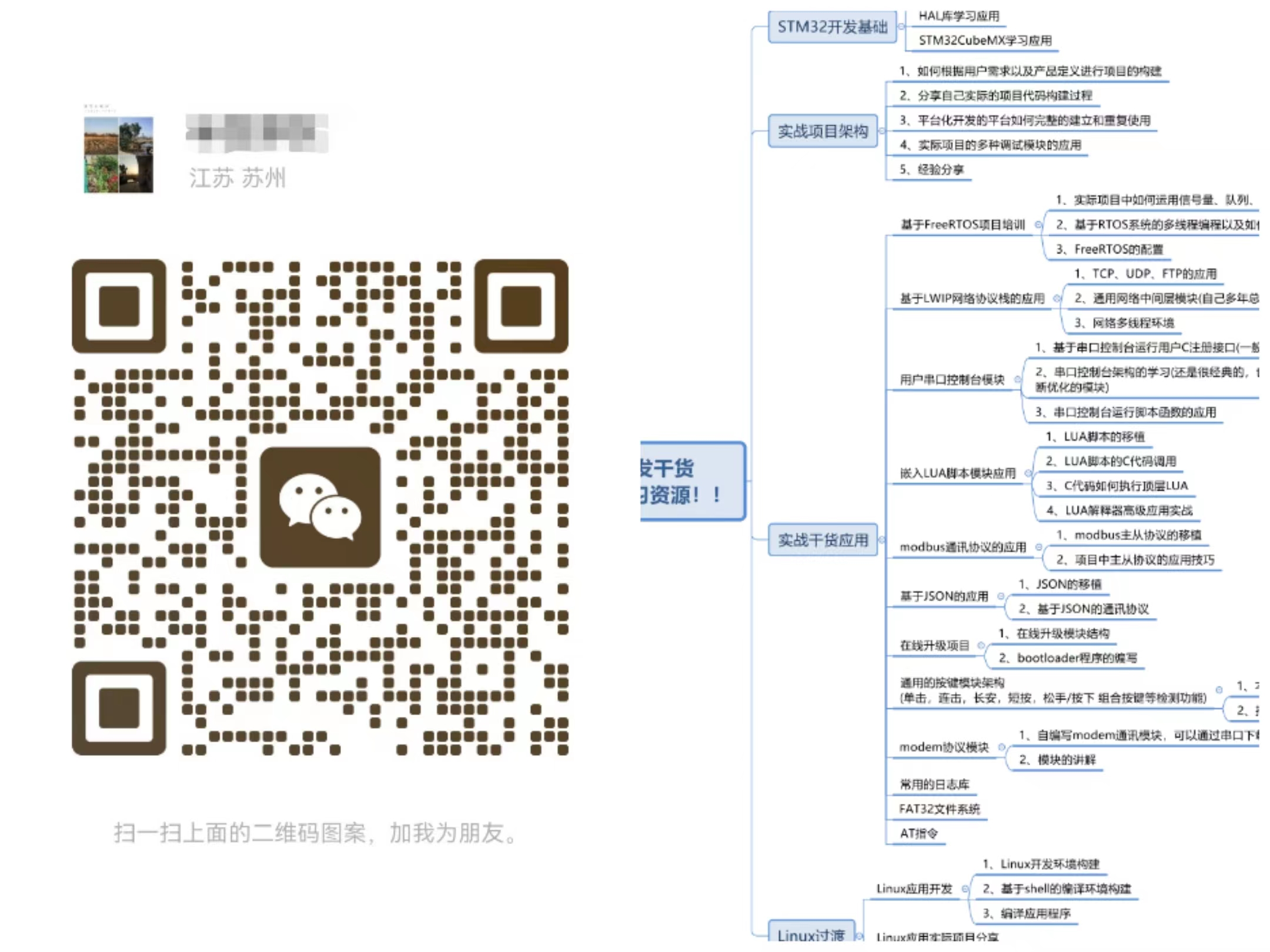This screenshot has width=1270, height=952.
Task: Collapse the 实战干货应用 node toggle
Action: click(881, 539)
